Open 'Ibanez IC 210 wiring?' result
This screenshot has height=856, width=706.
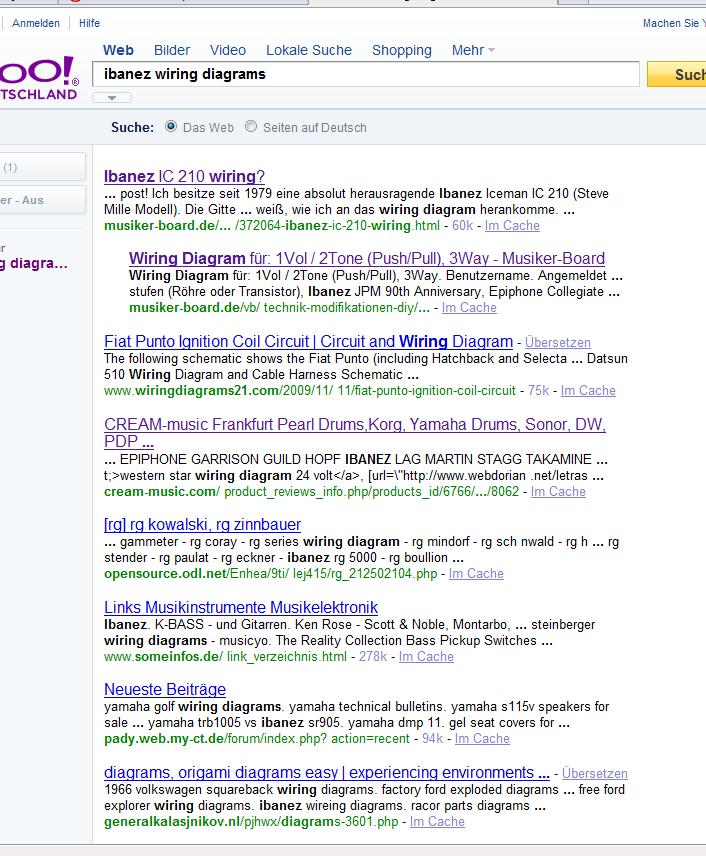(185, 176)
